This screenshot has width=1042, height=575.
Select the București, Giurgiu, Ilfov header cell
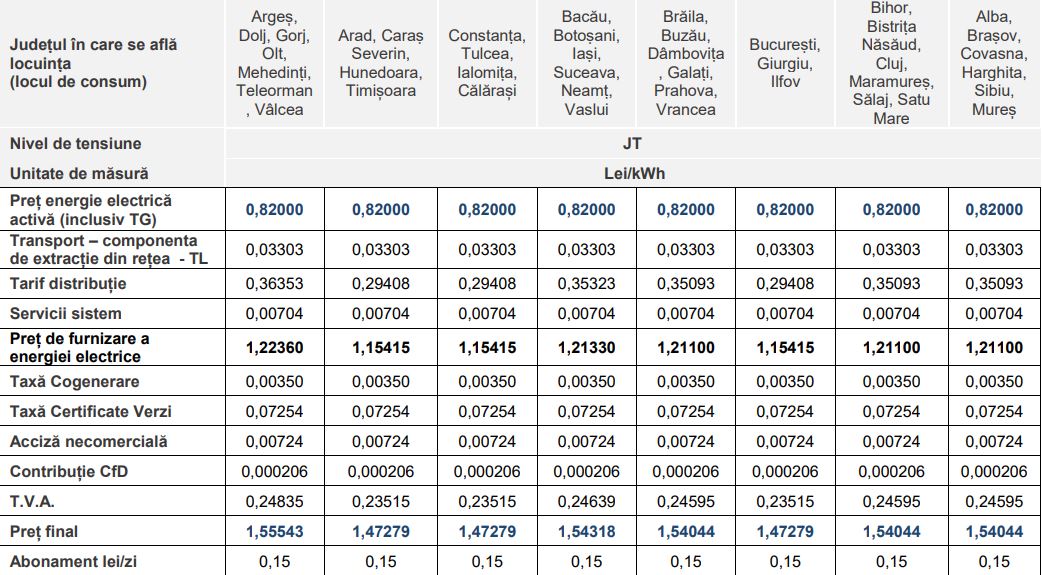point(785,63)
